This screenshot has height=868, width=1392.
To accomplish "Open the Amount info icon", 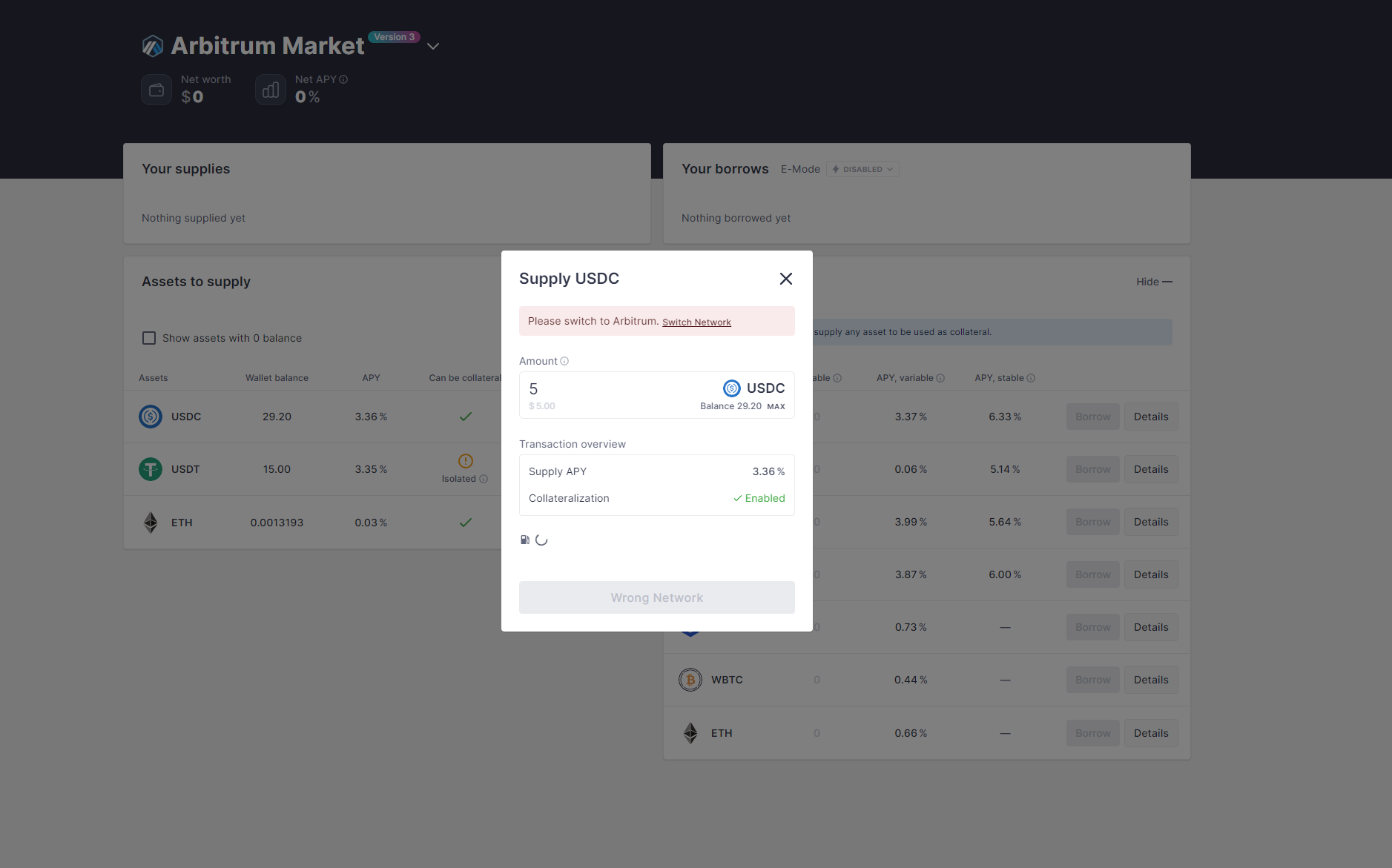I will (x=564, y=361).
